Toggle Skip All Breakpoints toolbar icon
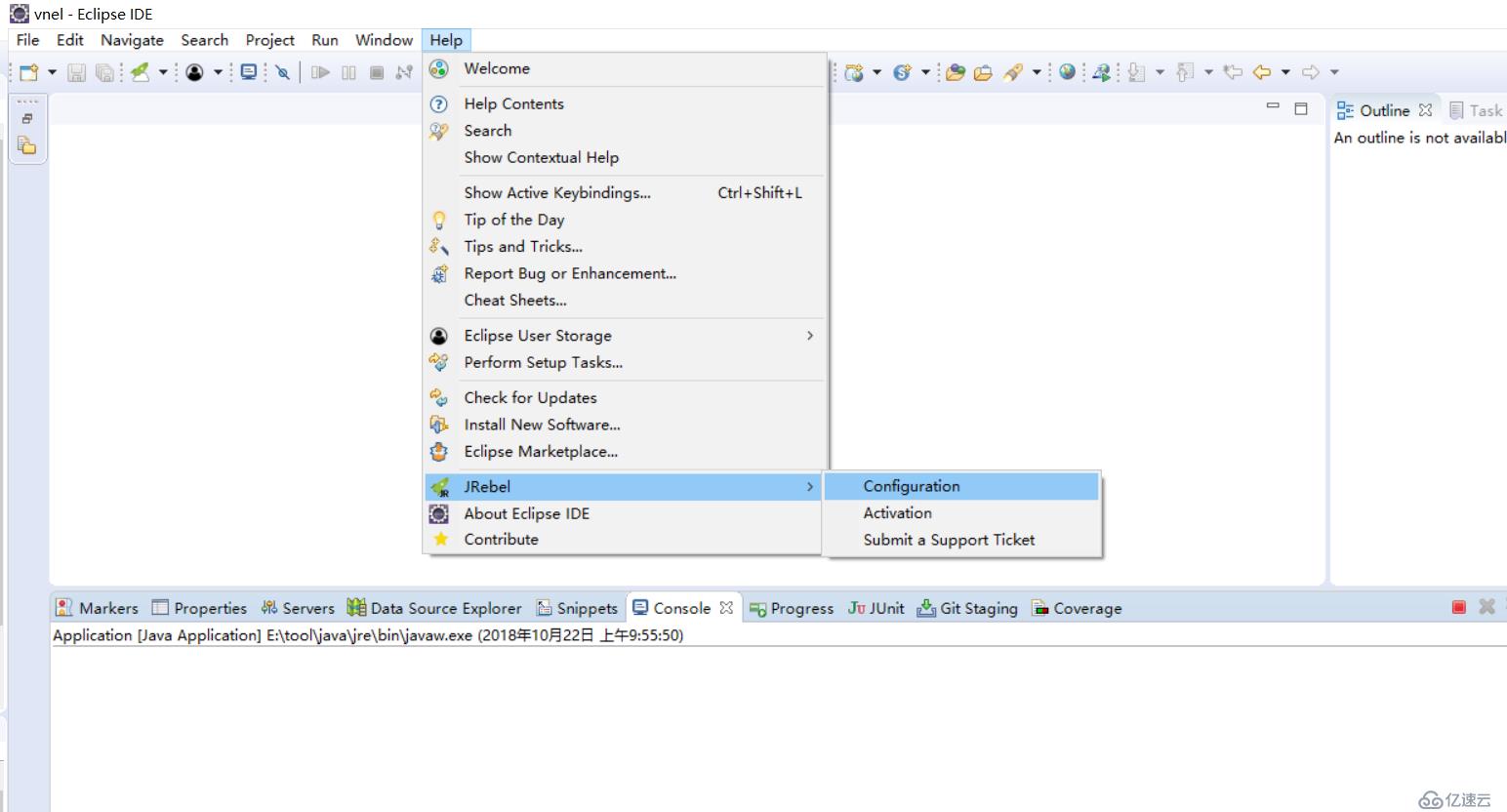 click(282, 72)
